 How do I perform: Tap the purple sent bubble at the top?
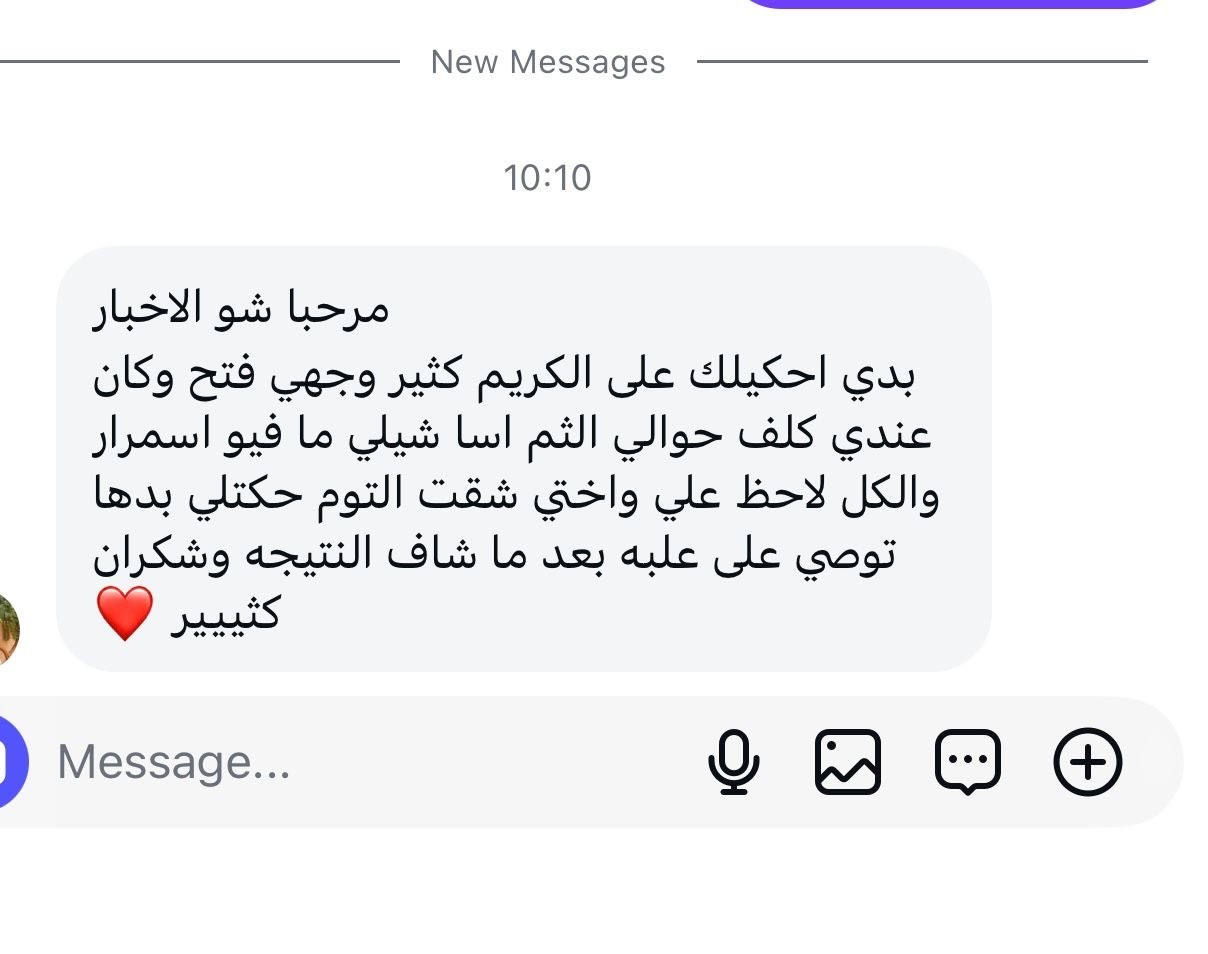point(953,4)
